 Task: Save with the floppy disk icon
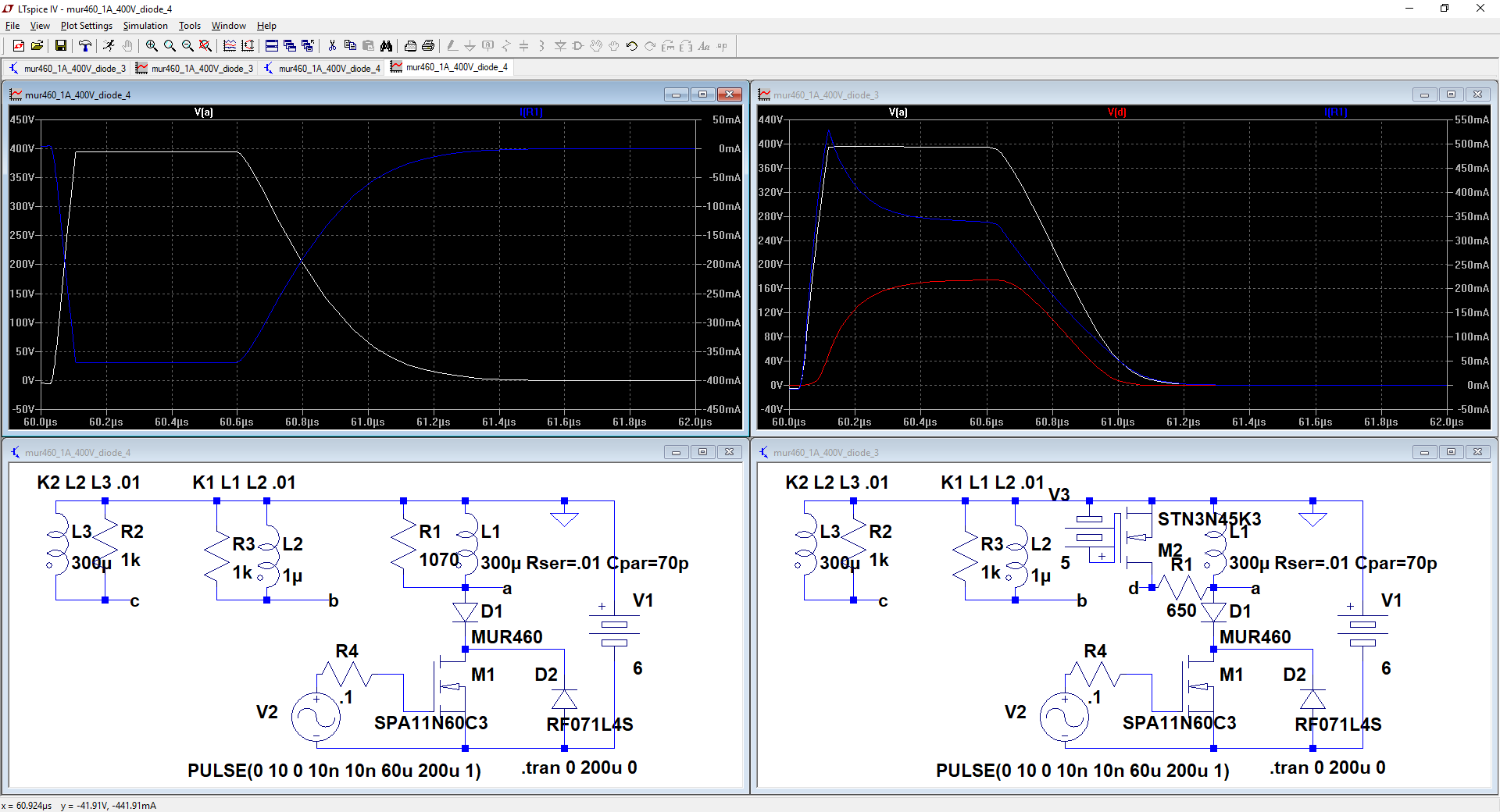pos(60,46)
